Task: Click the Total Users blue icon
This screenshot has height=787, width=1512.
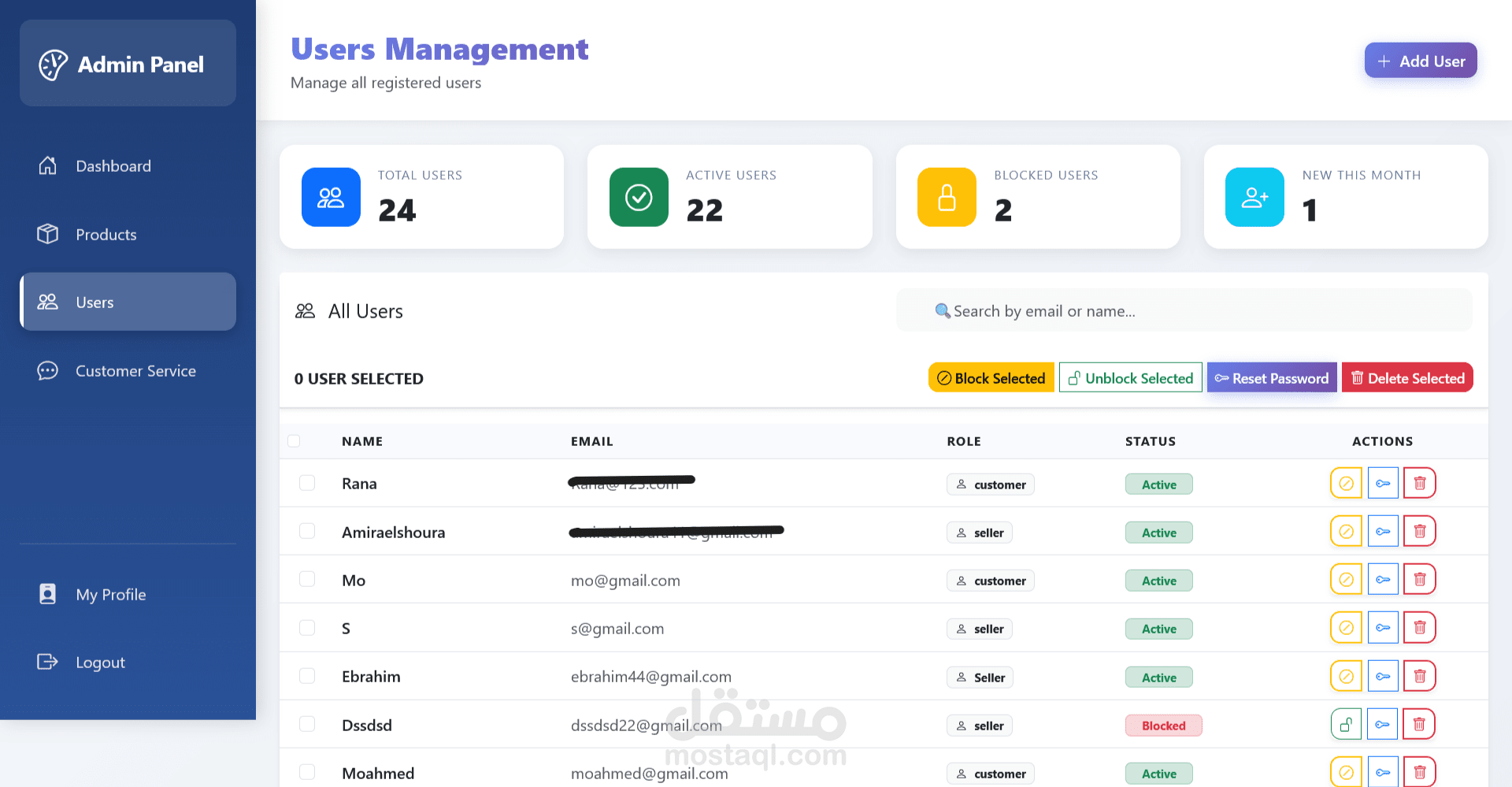Action: [331, 197]
